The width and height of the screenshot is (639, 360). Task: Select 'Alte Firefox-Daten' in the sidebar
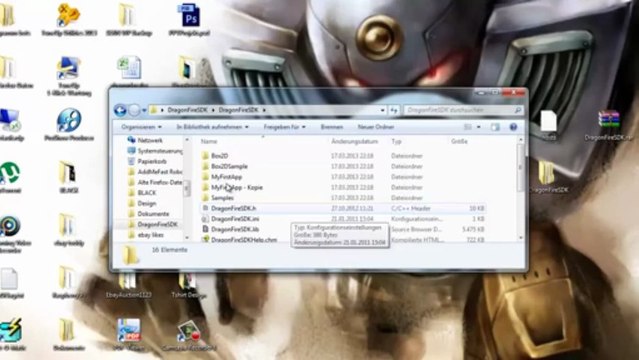tap(155, 182)
